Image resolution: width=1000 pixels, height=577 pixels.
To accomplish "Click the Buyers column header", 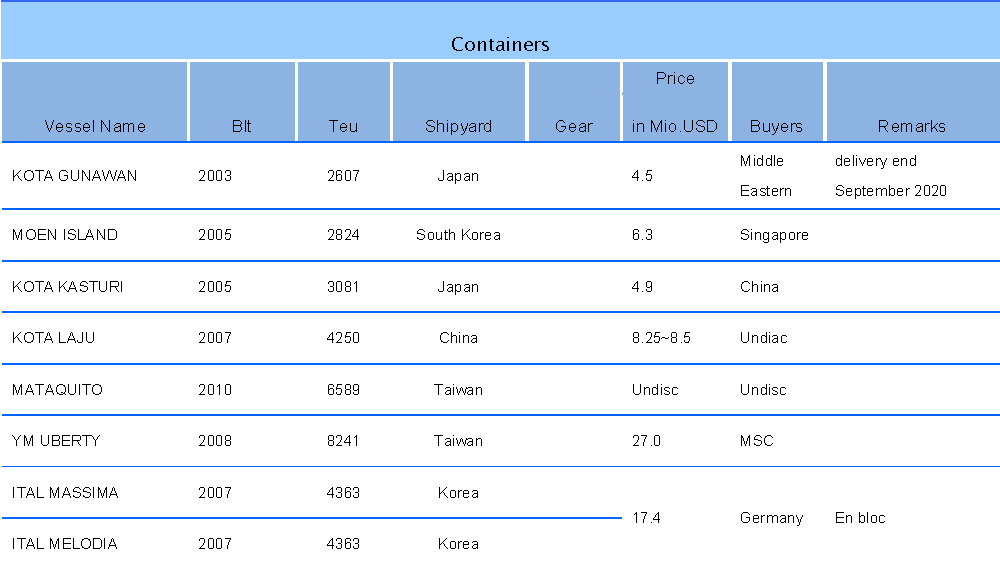I will pyautogui.click(x=776, y=126).
